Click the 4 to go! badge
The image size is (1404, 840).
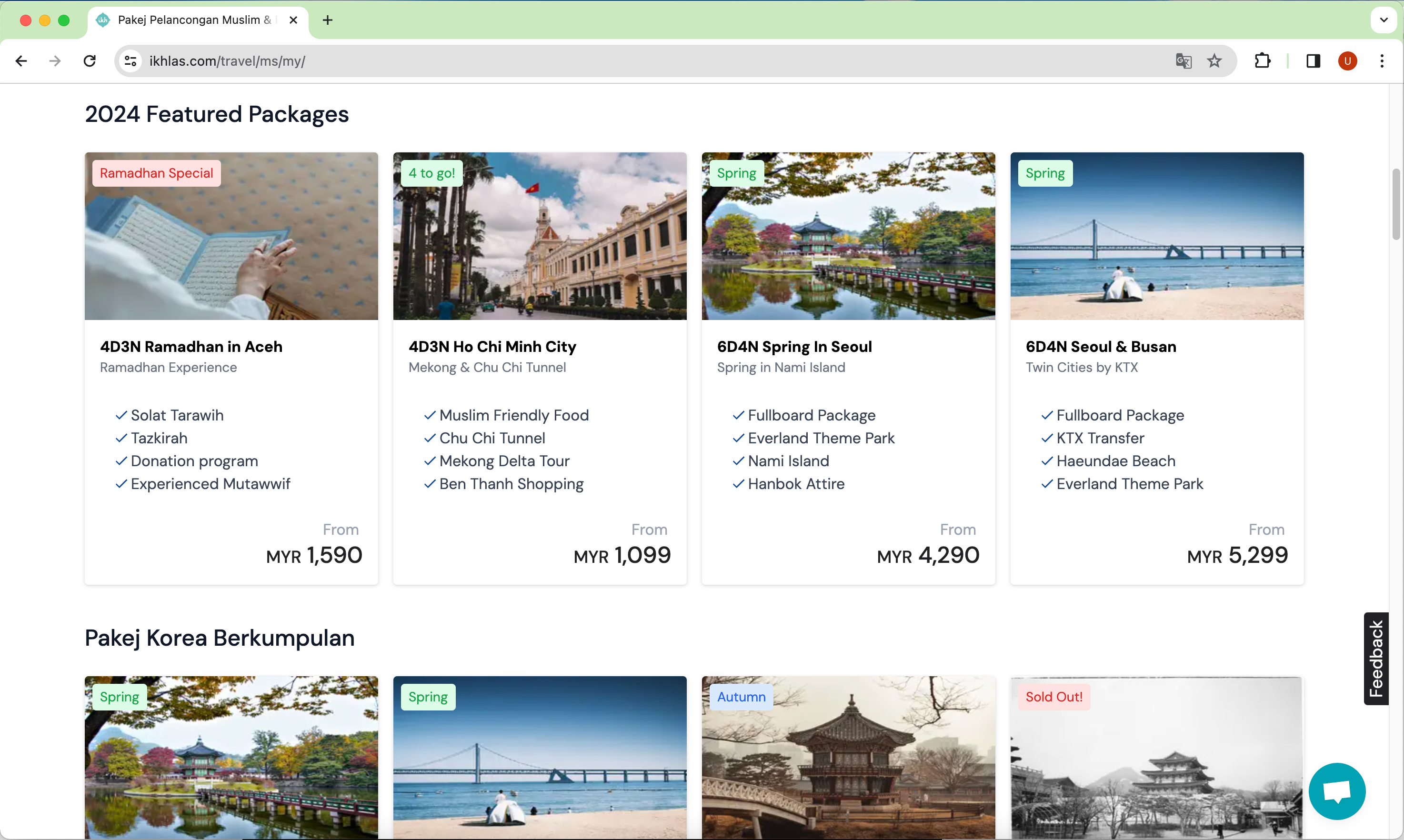(x=431, y=173)
